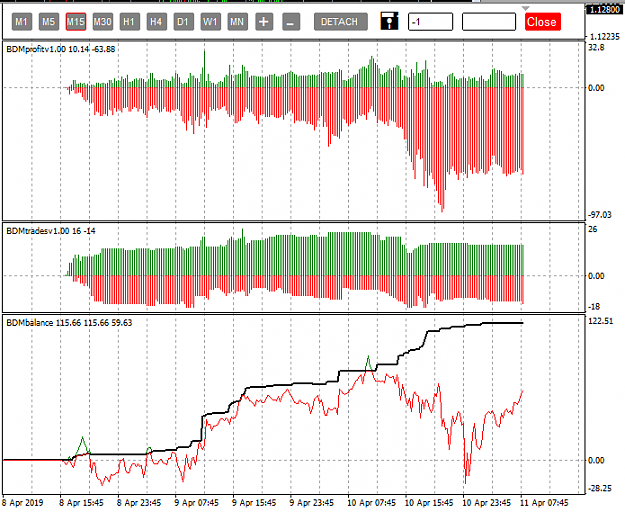Click the 8 Apr 23:45 time label

coord(139,502)
